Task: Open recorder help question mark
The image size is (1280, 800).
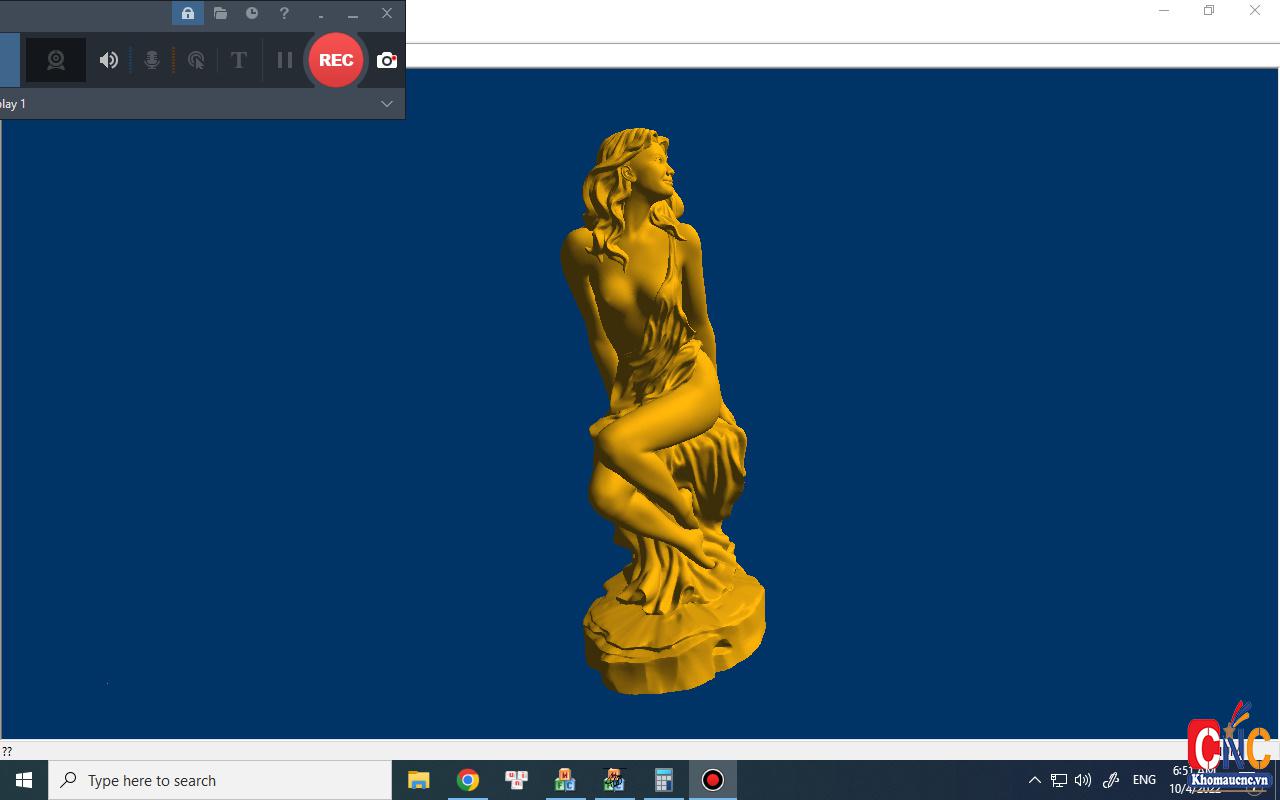Action: [284, 13]
